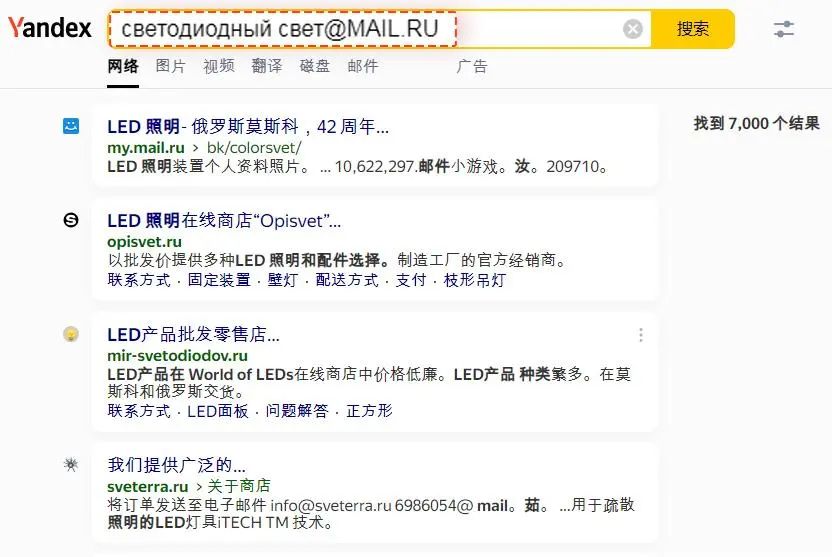832x557 pixels.
Task: Select the 网络 web tab
Action: (x=123, y=66)
